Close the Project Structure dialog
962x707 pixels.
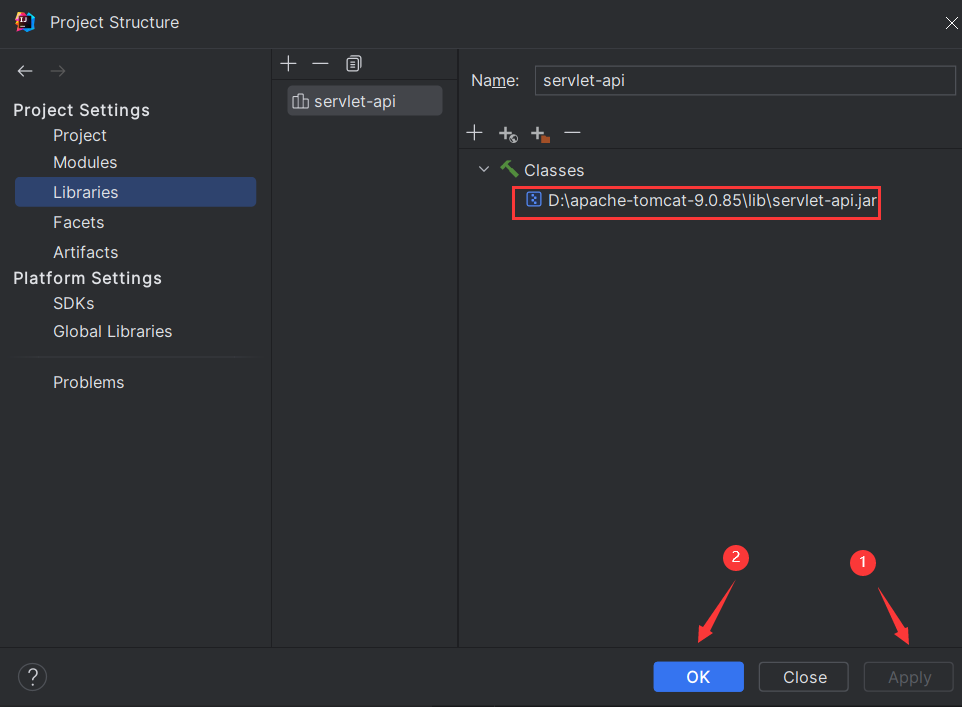(x=952, y=23)
